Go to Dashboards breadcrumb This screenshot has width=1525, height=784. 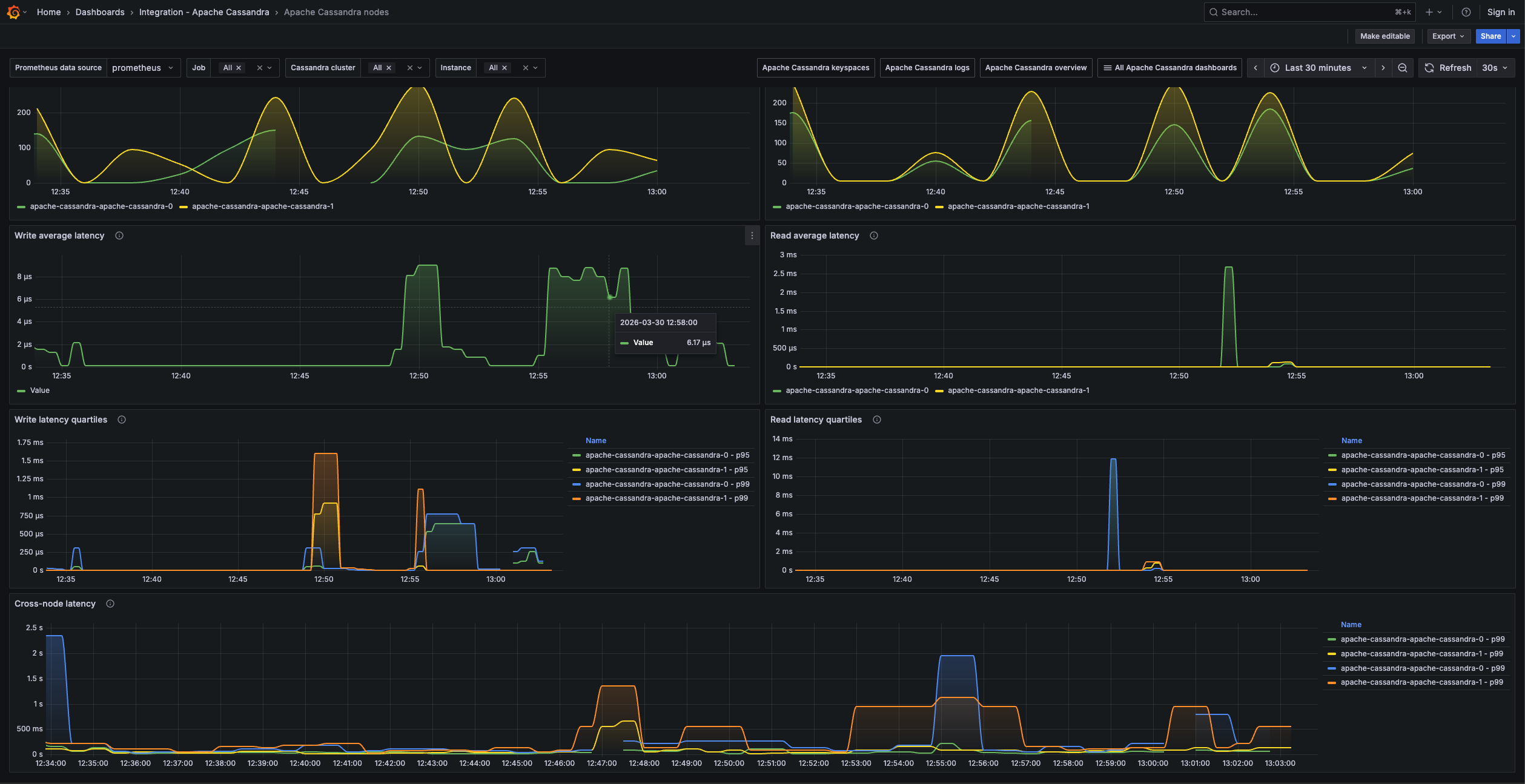pos(100,12)
